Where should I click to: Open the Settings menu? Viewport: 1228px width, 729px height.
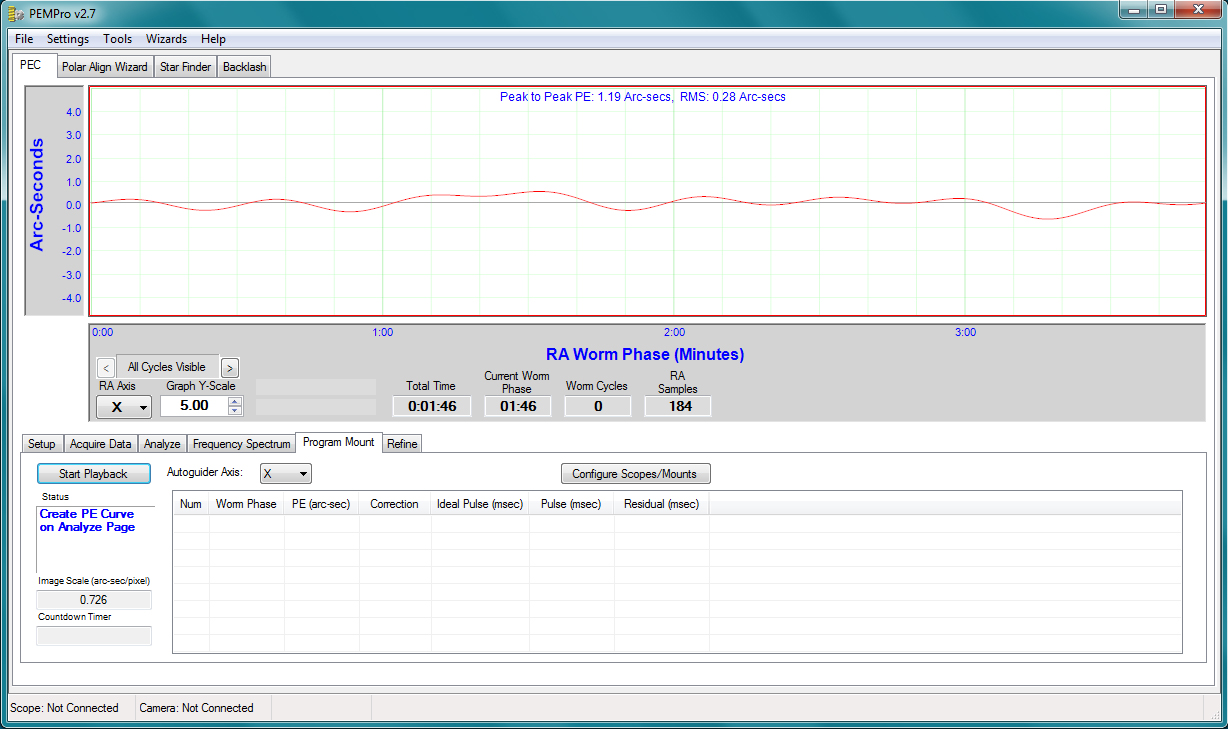68,39
